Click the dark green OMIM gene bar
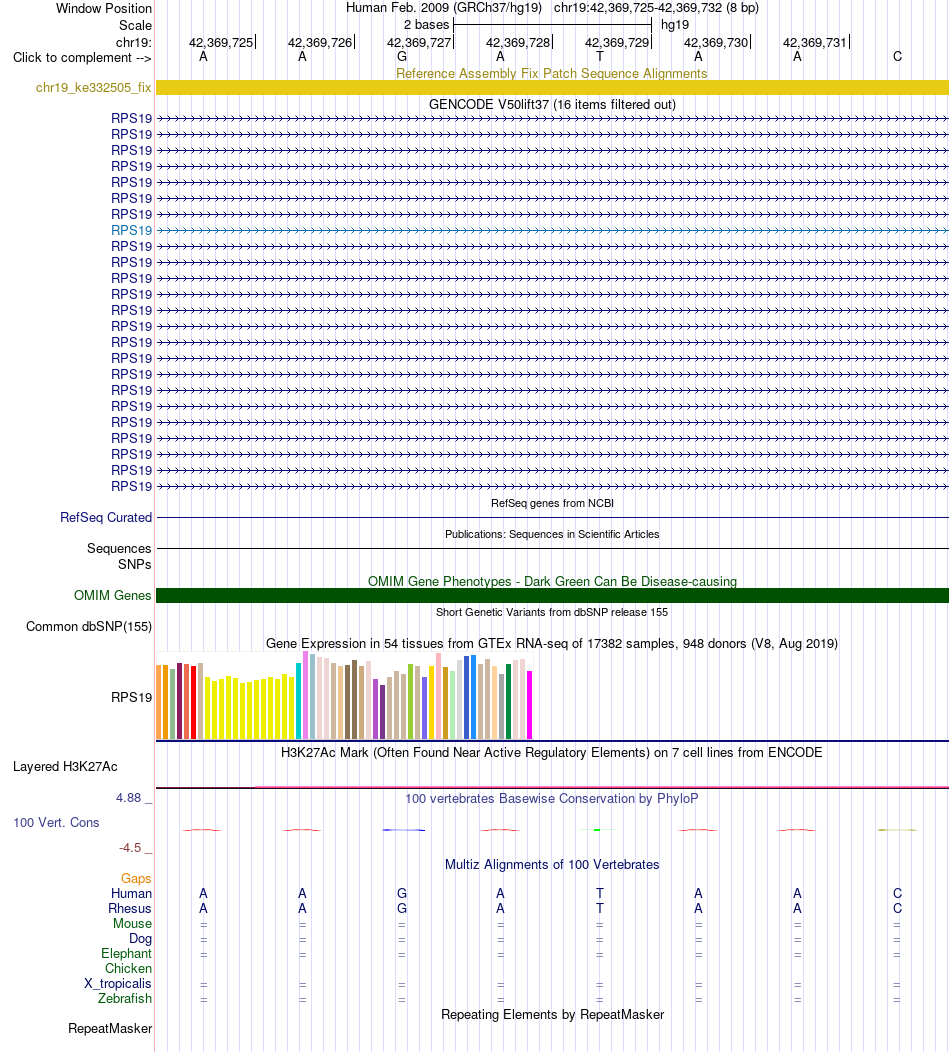This screenshot has height=1052, width=950. 552,595
